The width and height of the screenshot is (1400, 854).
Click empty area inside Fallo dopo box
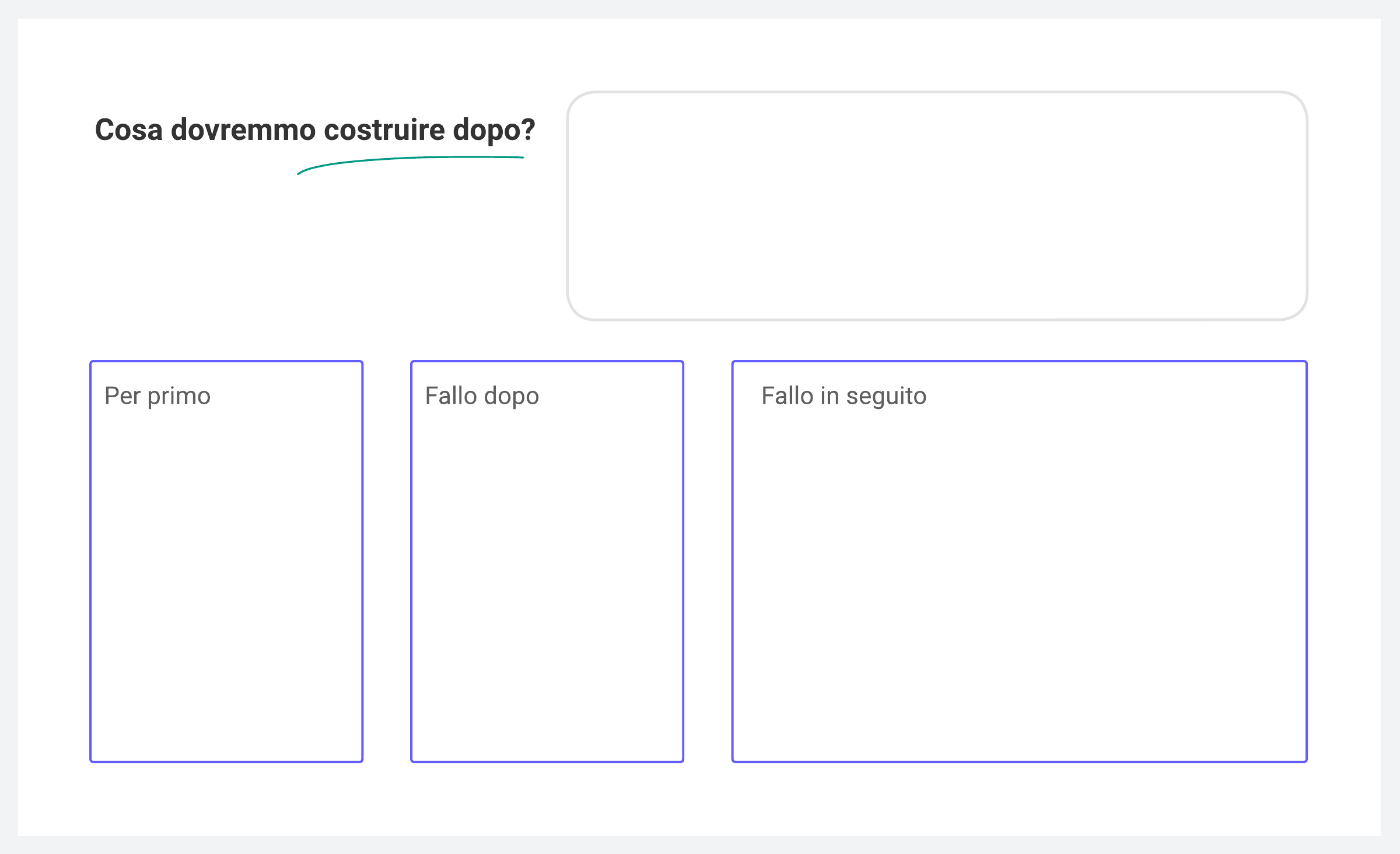pyautogui.click(x=547, y=583)
